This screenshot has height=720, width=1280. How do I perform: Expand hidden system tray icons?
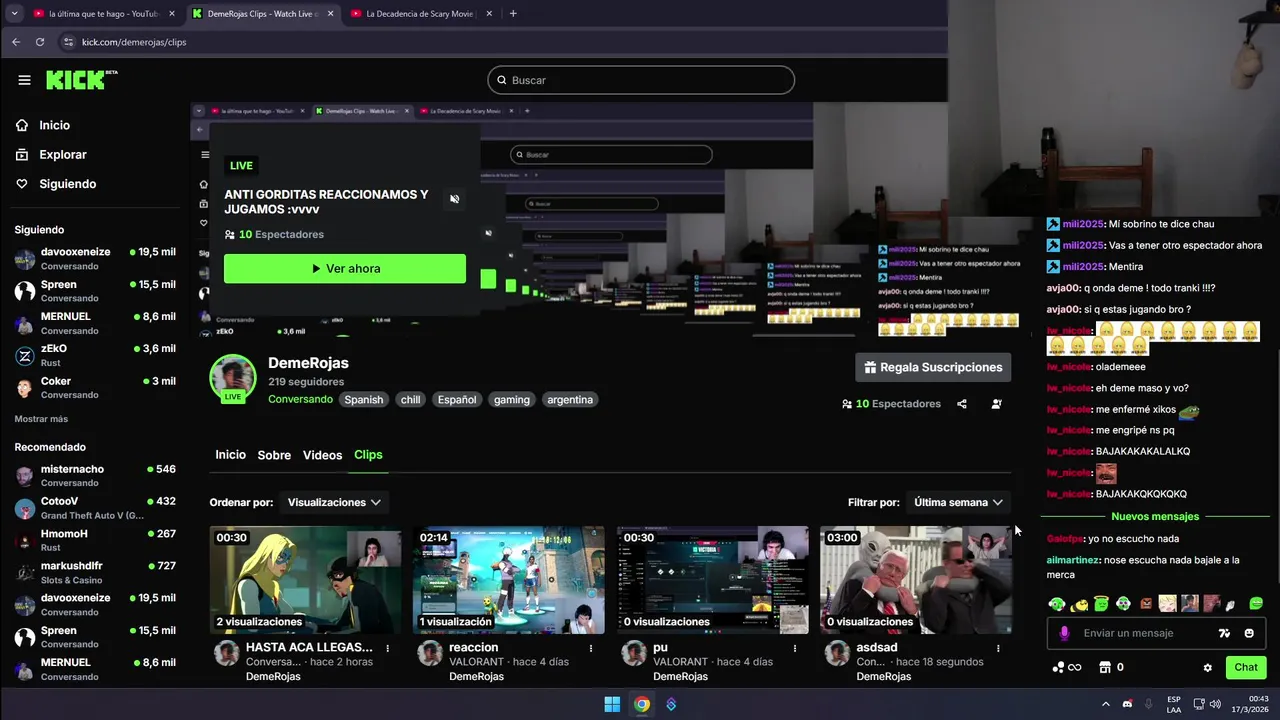point(1105,704)
